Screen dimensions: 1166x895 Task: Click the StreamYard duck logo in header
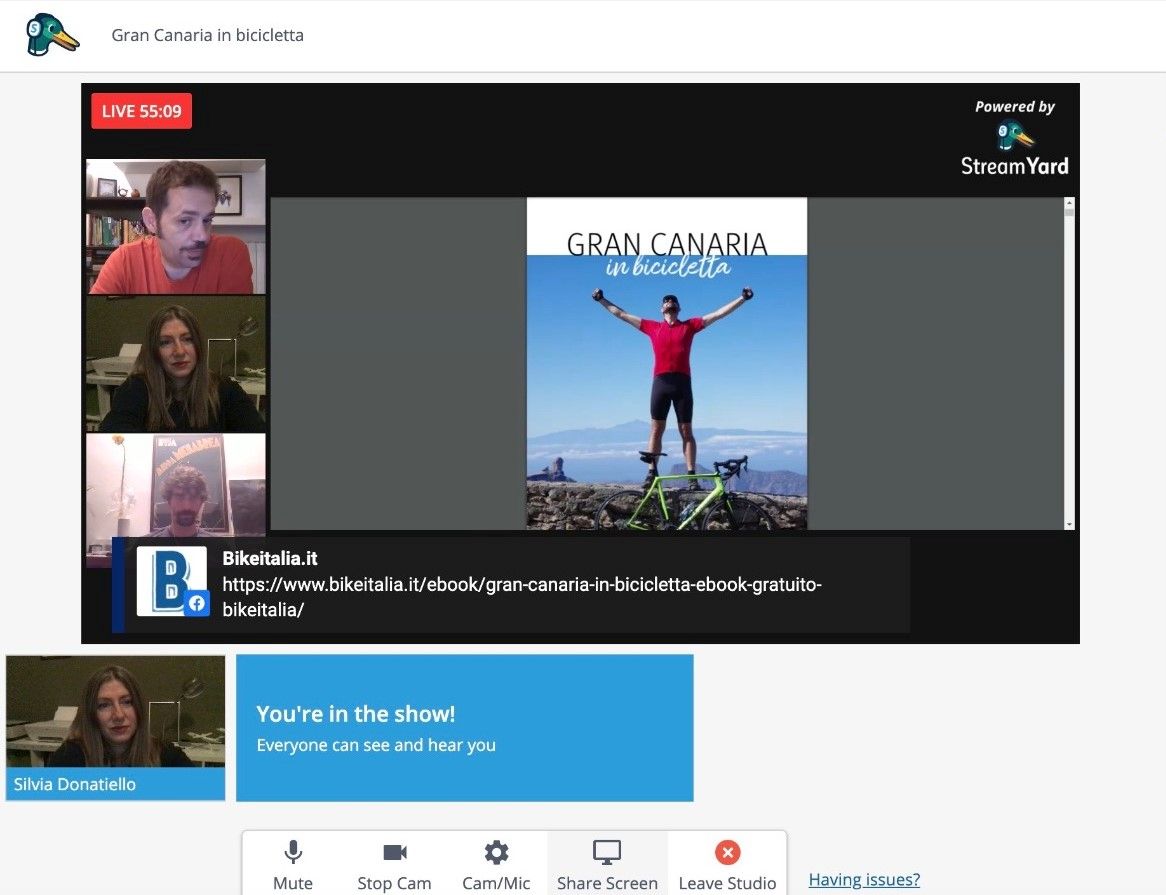coord(52,35)
